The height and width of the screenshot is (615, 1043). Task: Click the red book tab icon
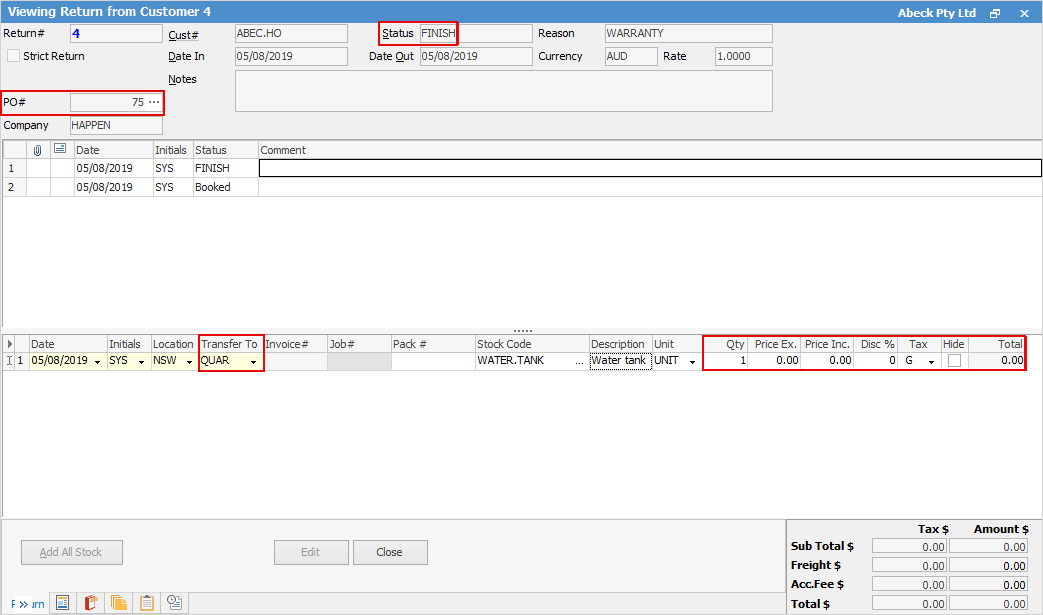91,603
